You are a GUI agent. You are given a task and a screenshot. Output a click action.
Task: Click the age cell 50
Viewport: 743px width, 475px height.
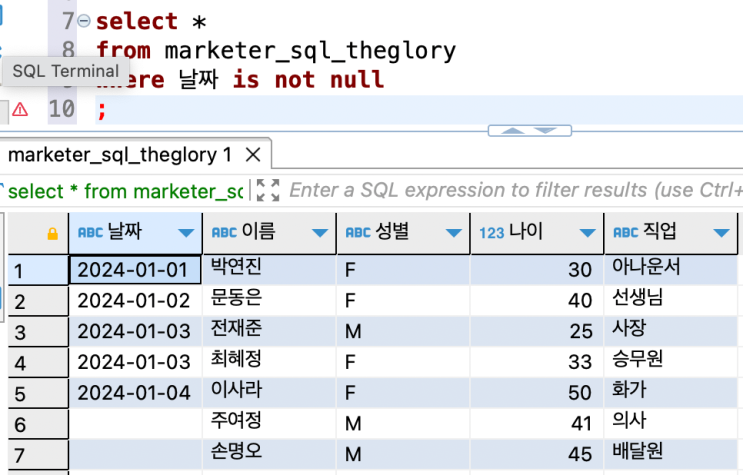coord(537,393)
